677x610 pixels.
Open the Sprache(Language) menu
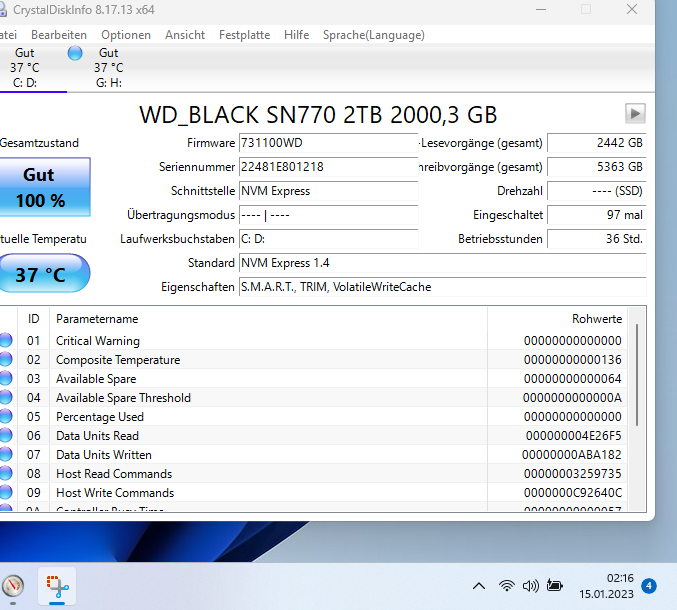tap(374, 35)
